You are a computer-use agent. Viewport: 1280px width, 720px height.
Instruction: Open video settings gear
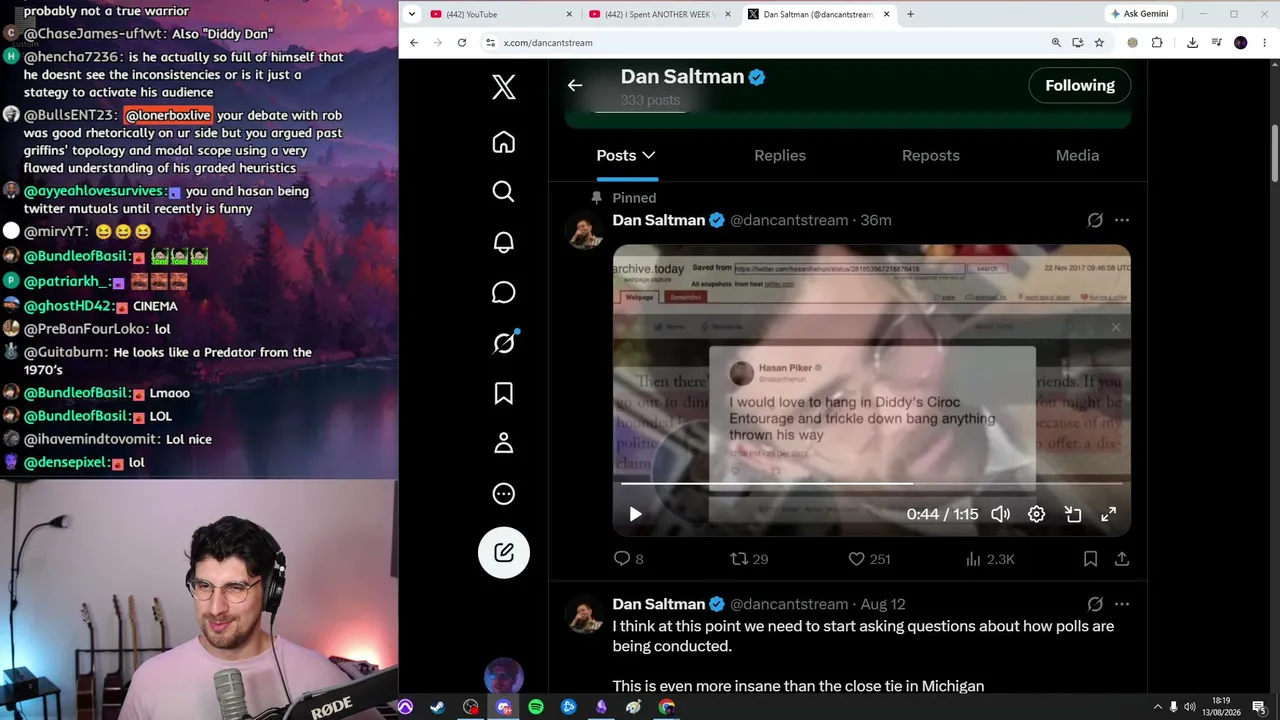pyautogui.click(x=1036, y=514)
